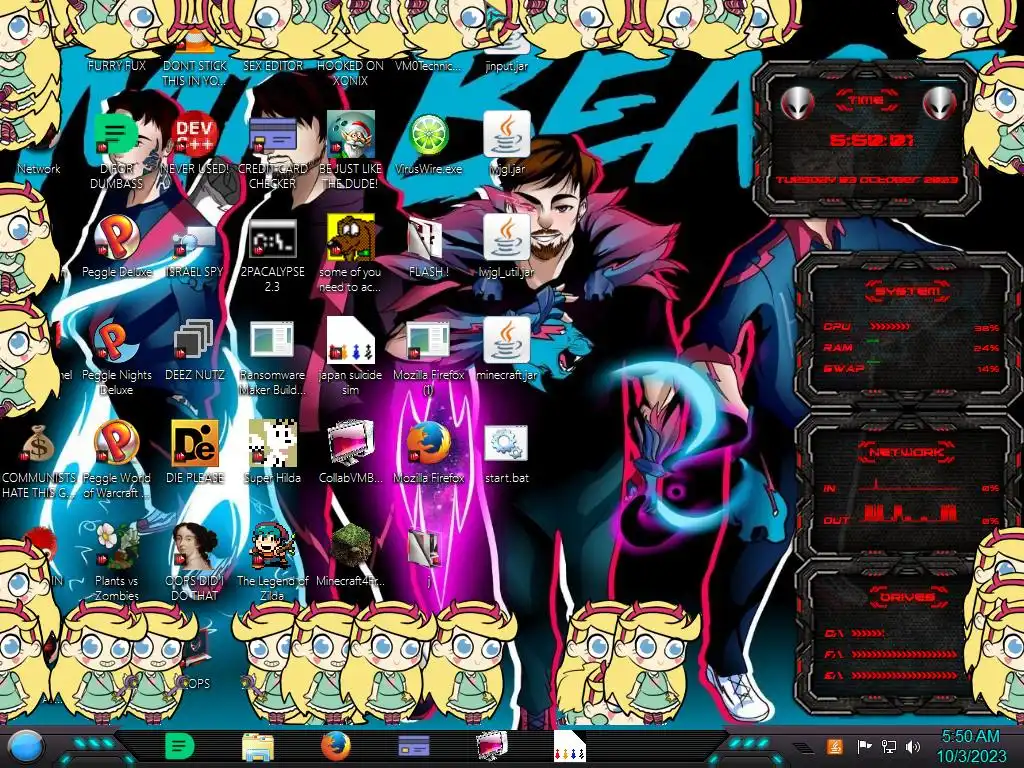Open the taskbar clock showing 5:50 AM
This screenshot has height=768, width=1024.
pyautogui.click(x=971, y=746)
